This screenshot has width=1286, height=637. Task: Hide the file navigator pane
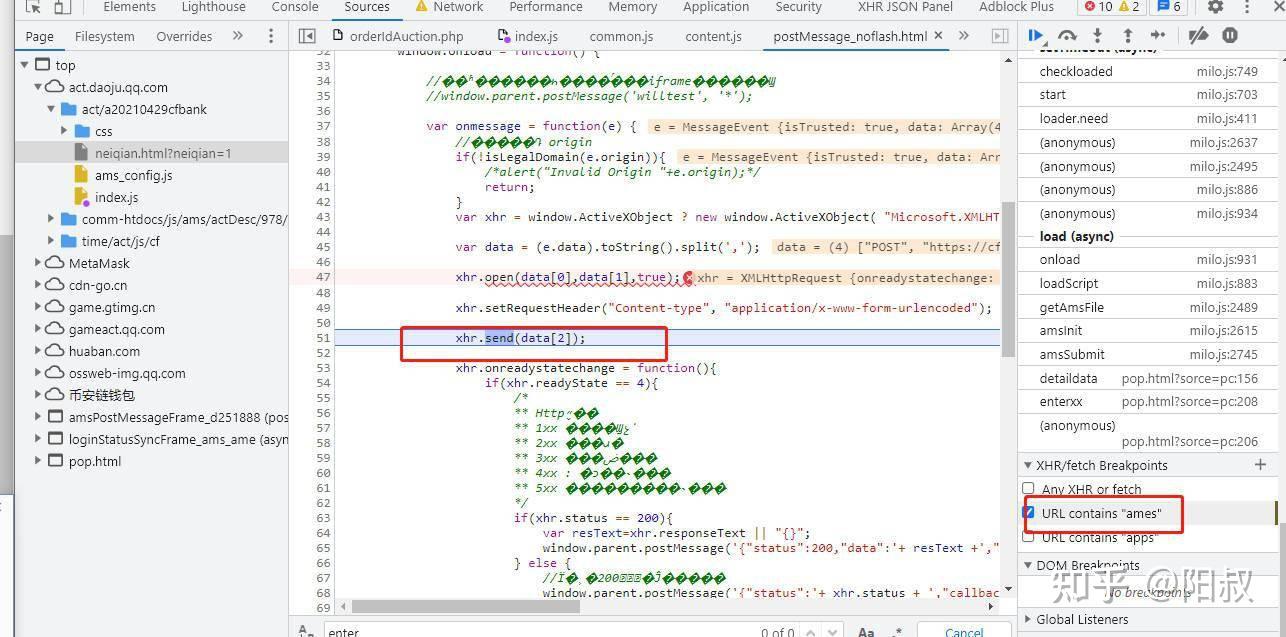[308, 36]
